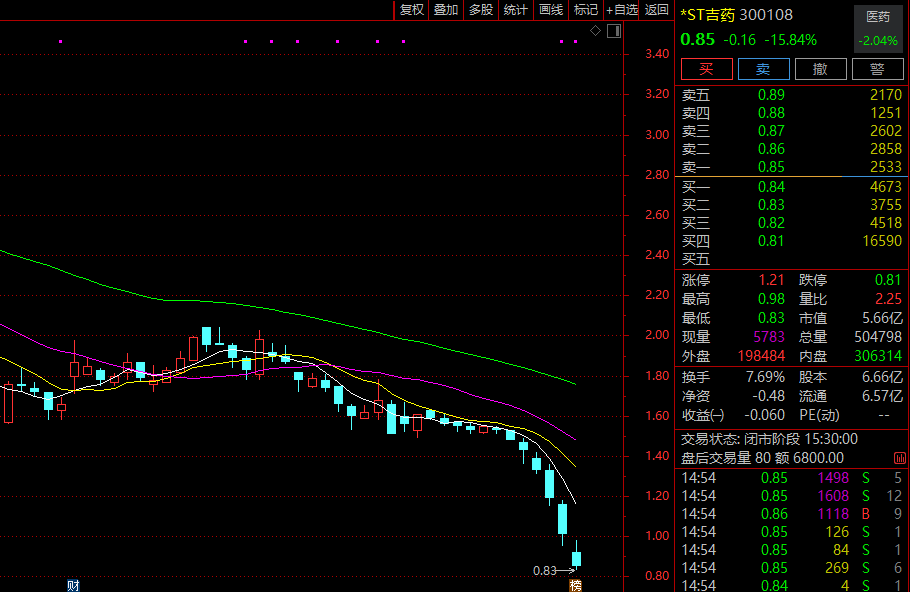Click the 量比 2.25 value

point(888,299)
